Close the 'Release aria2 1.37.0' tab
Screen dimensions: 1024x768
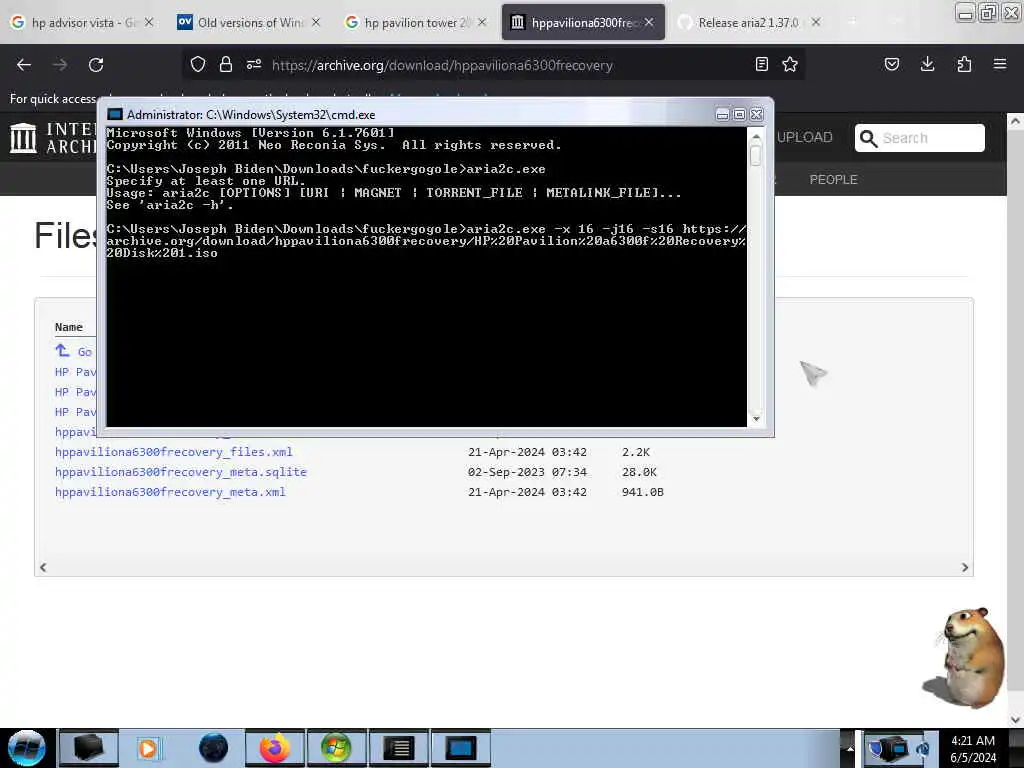(816, 22)
